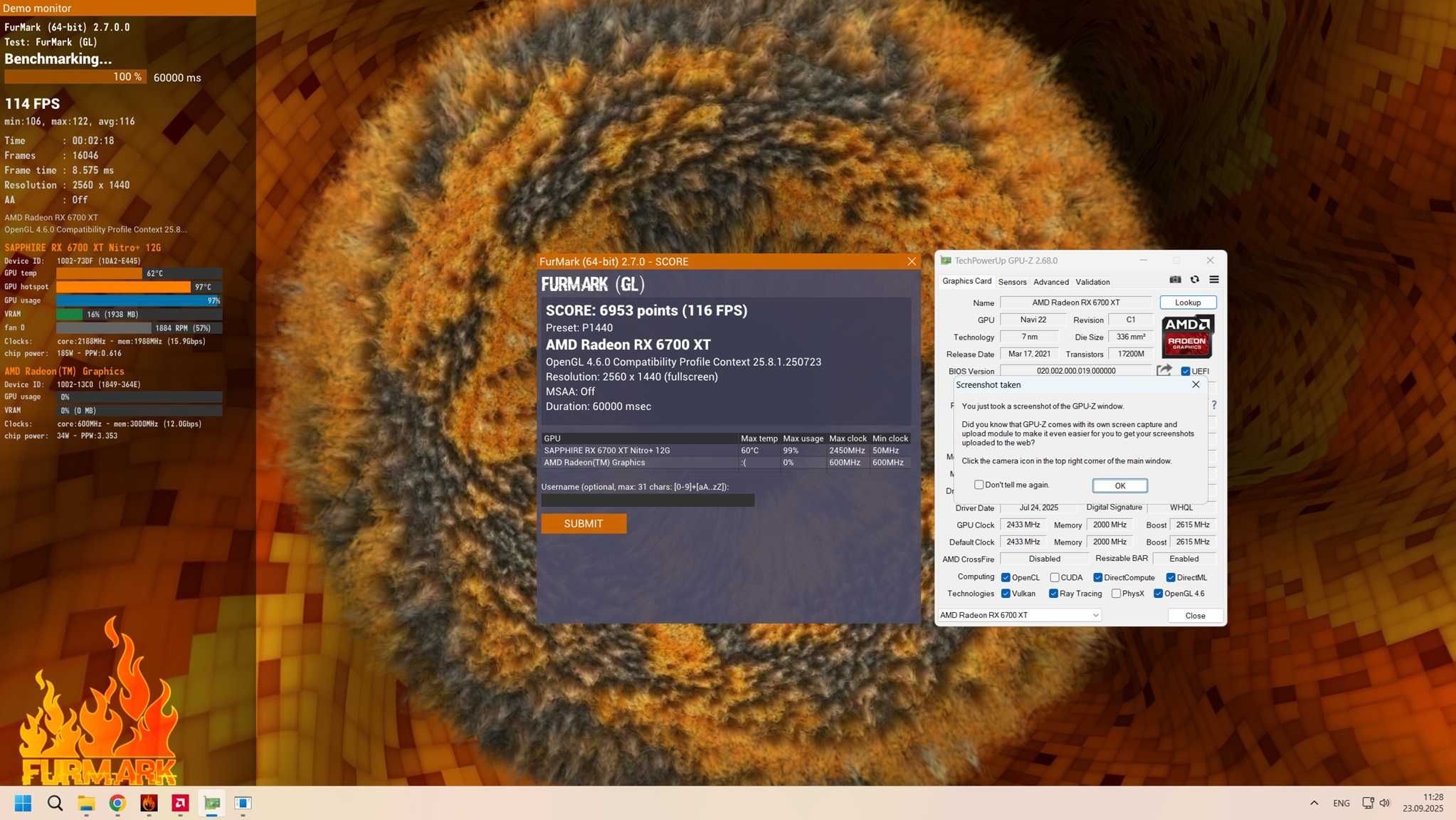This screenshot has width=1456, height=820.
Task: Click the AMD Radeon Graphics logo
Action: click(1188, 337)
